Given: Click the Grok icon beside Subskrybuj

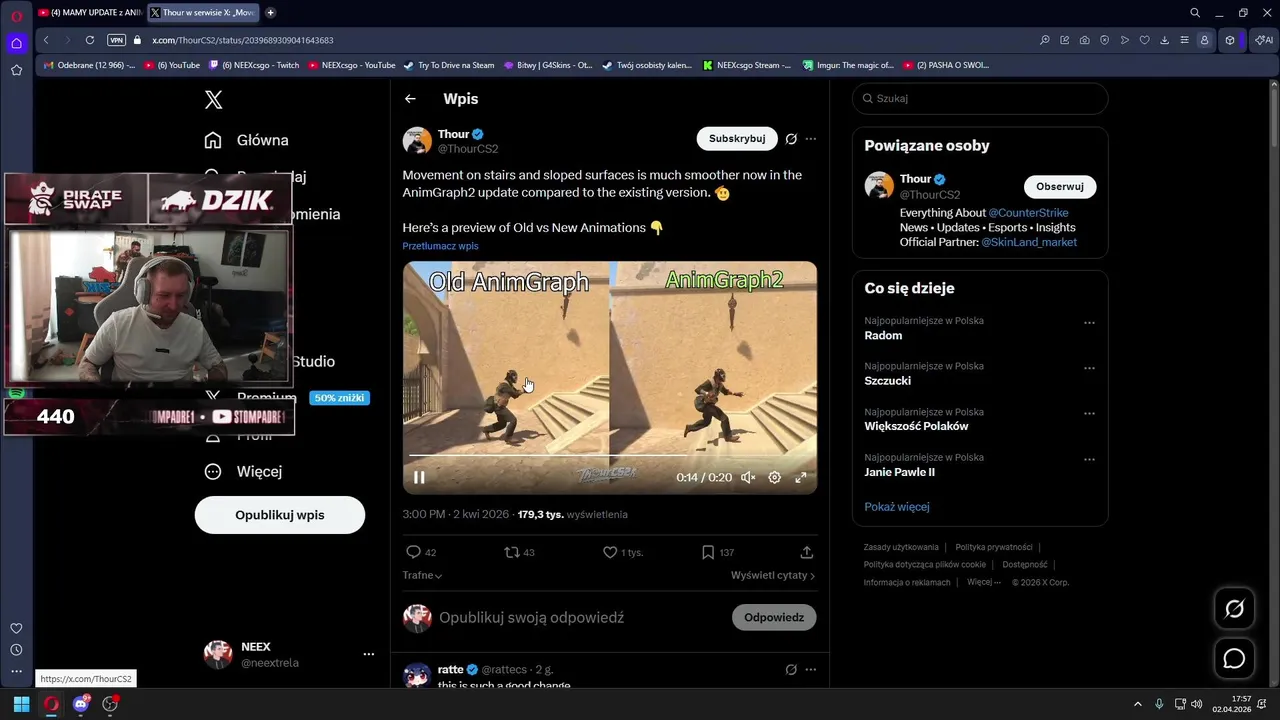Looking at the screenshot, I should coord(791,139).
